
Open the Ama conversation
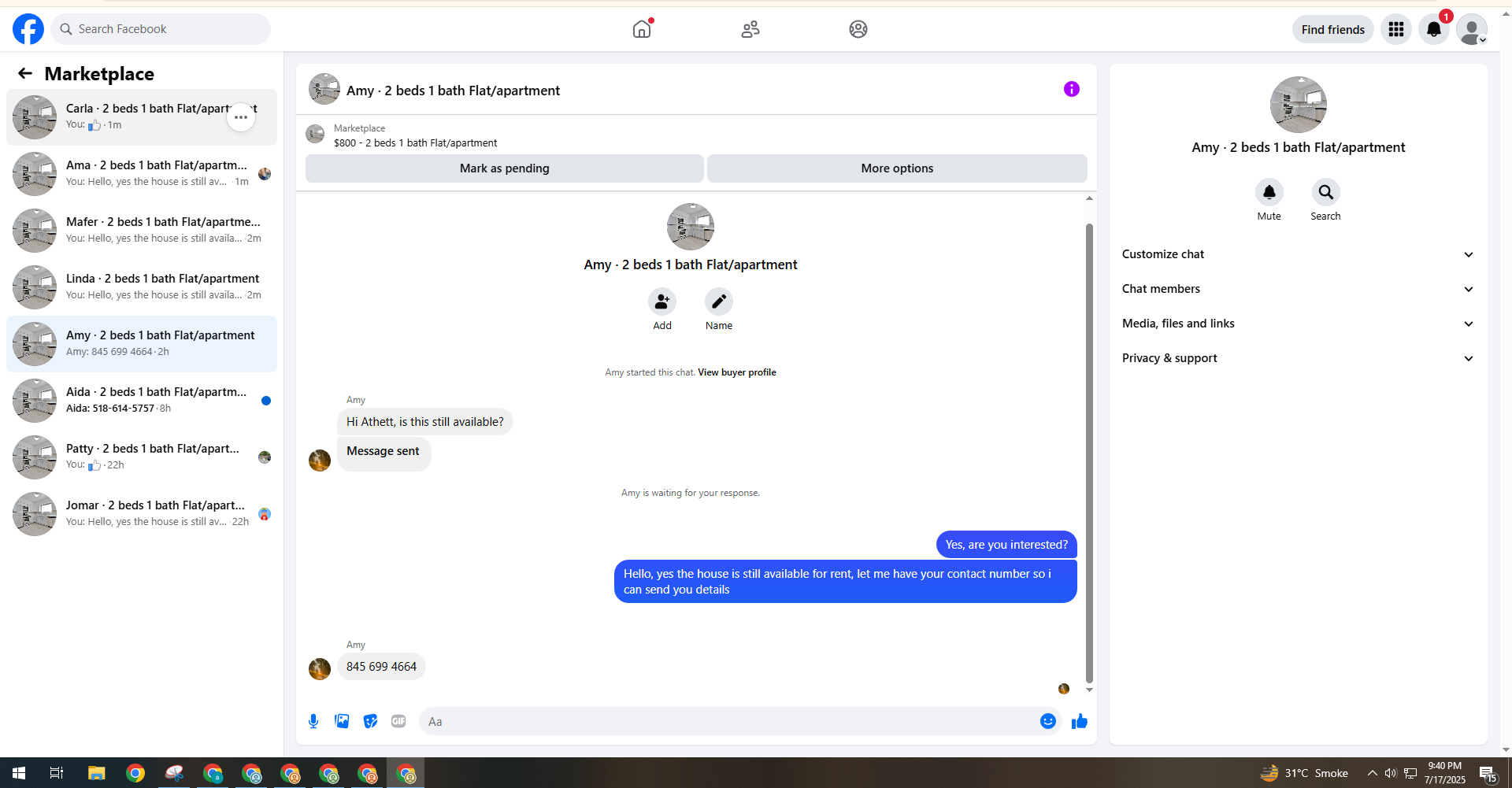(x=142, y=174)
